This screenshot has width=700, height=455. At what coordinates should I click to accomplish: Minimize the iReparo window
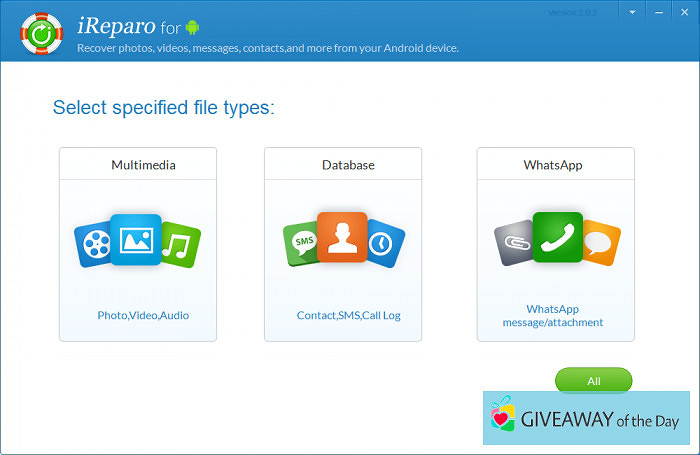click(x=657, y=14)
